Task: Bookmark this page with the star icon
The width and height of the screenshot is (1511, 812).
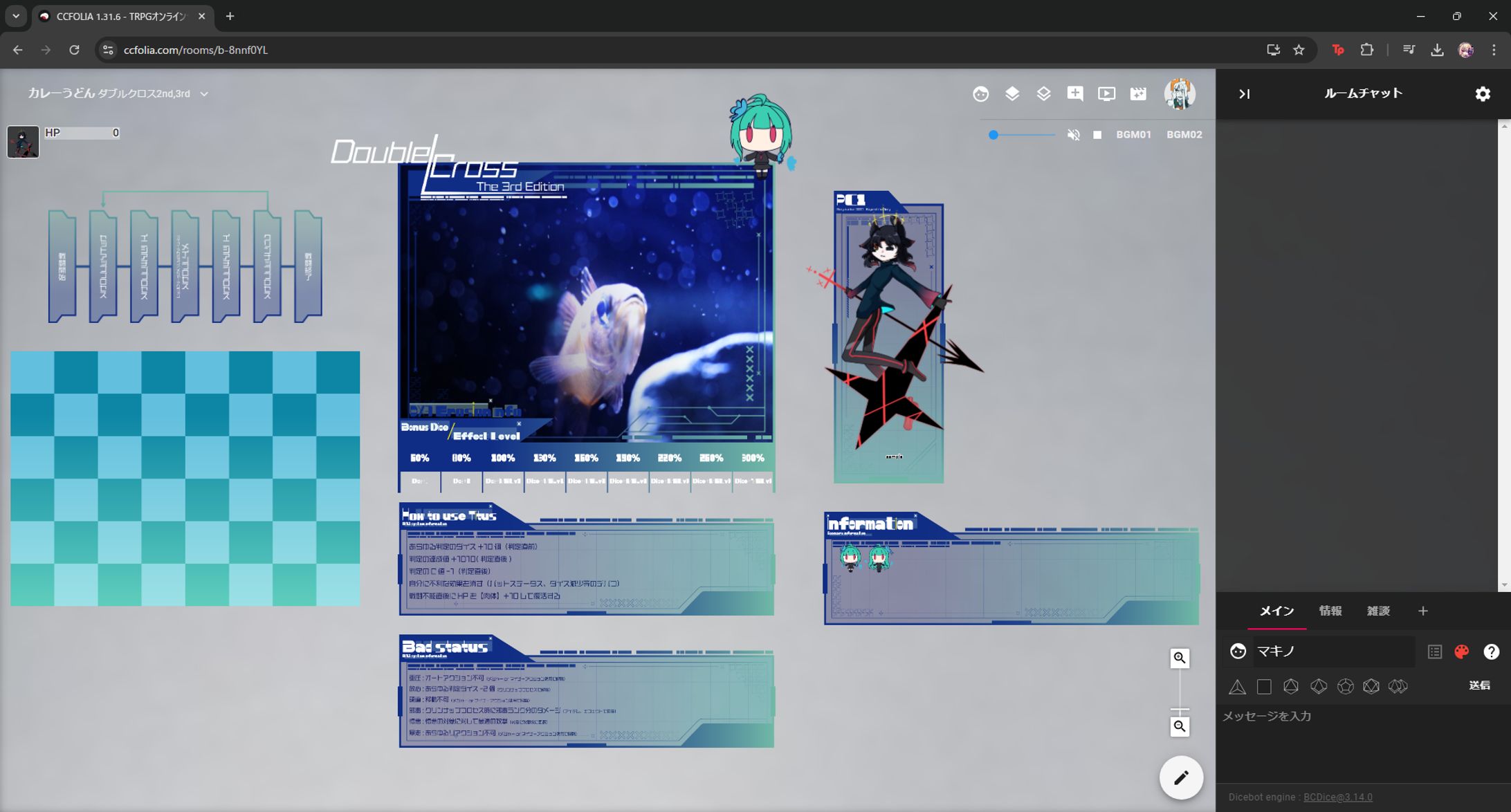Action: coord(1299,50)
